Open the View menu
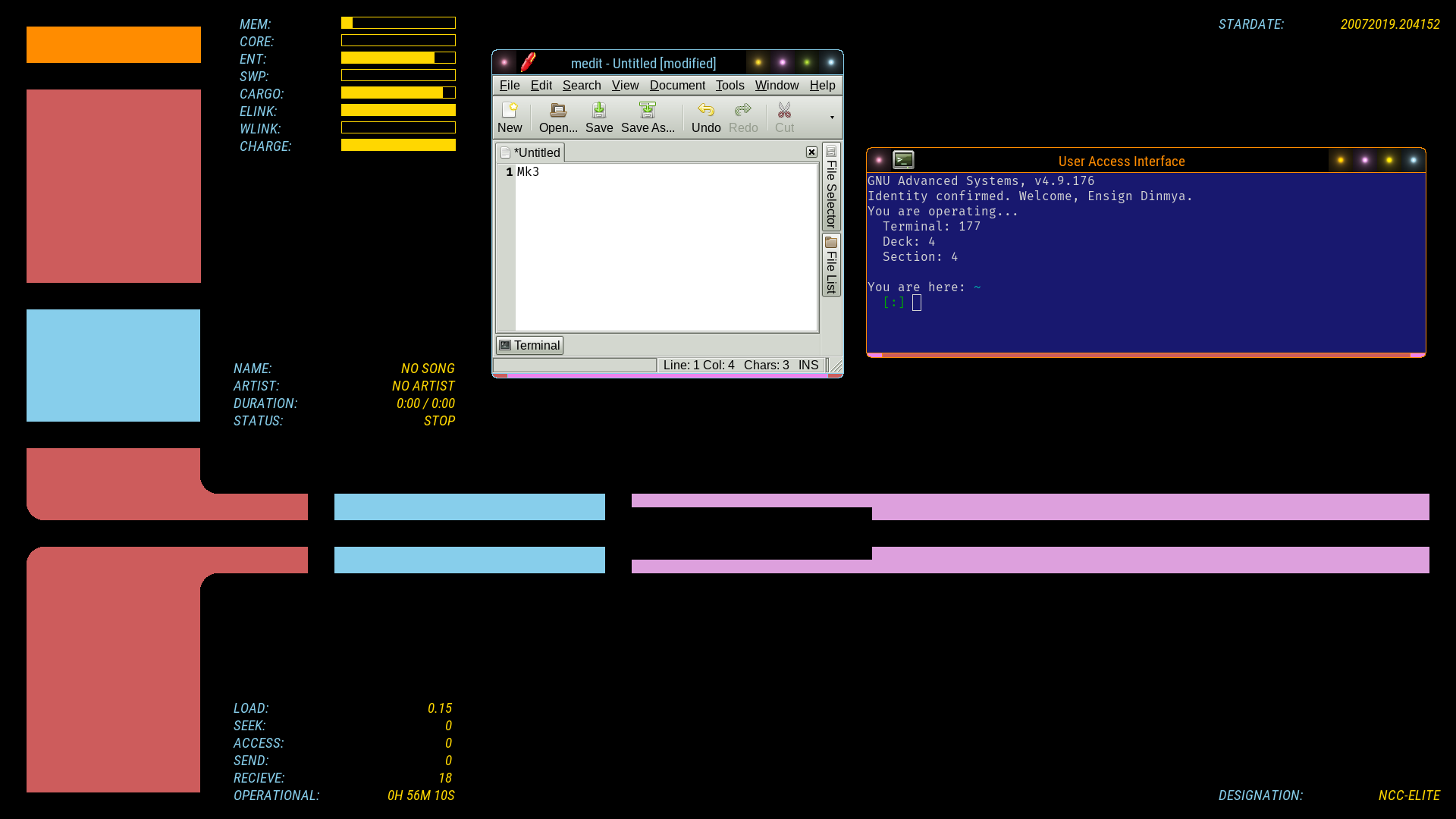 (x=625, y=85)
